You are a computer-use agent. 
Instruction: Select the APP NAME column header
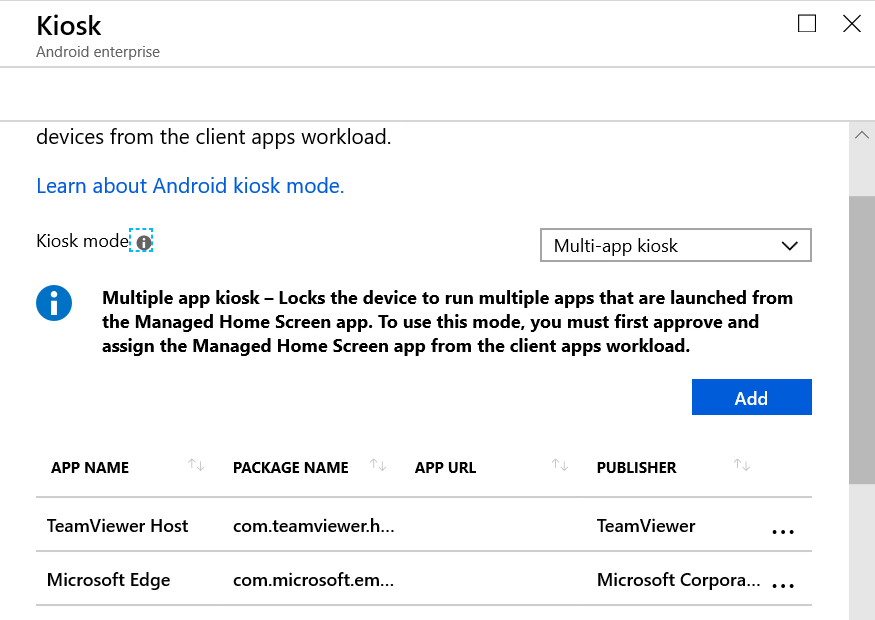click(x=90, y=468)
